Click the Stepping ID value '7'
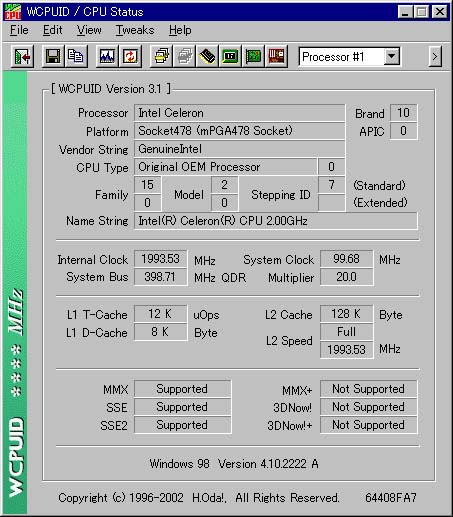The height and width of the screenshot is (517, 453). (x=331, y=185)
